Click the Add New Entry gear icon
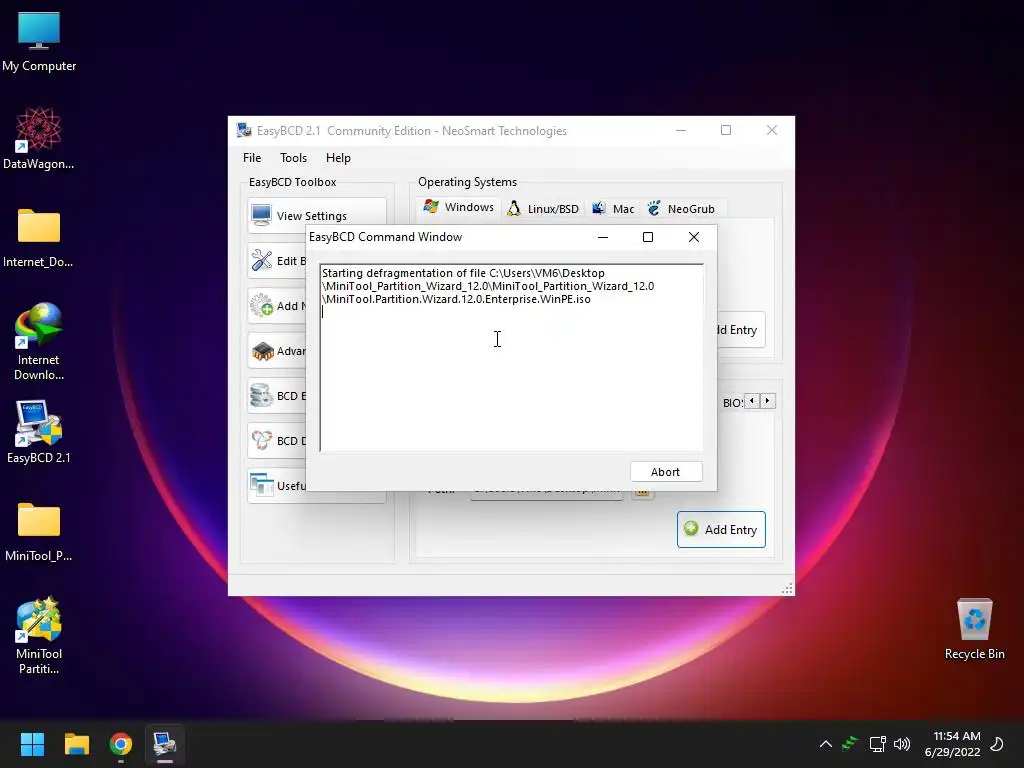The height and width of the screenshot is (768, 1024). point(262,305)
